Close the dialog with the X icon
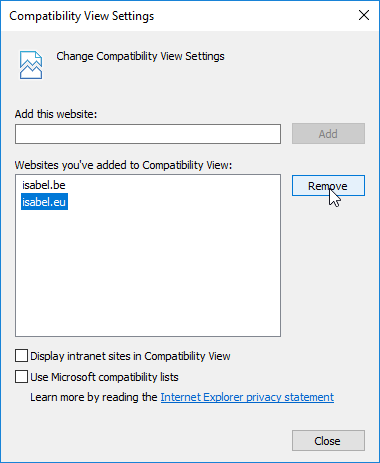380x463 pixels. [x=364, y=15]
